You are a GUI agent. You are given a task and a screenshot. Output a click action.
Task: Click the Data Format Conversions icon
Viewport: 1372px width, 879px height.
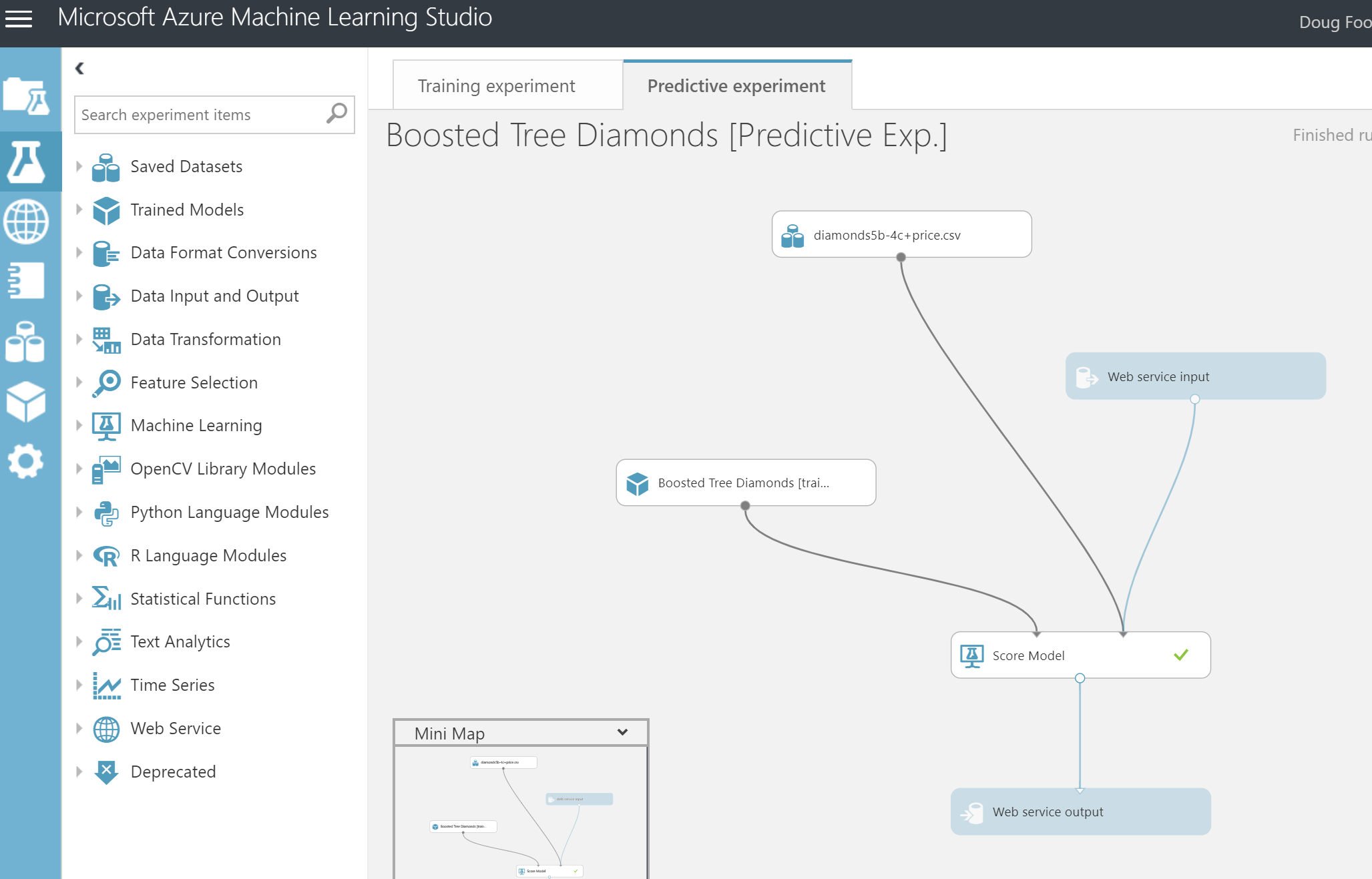coord(106,254)
